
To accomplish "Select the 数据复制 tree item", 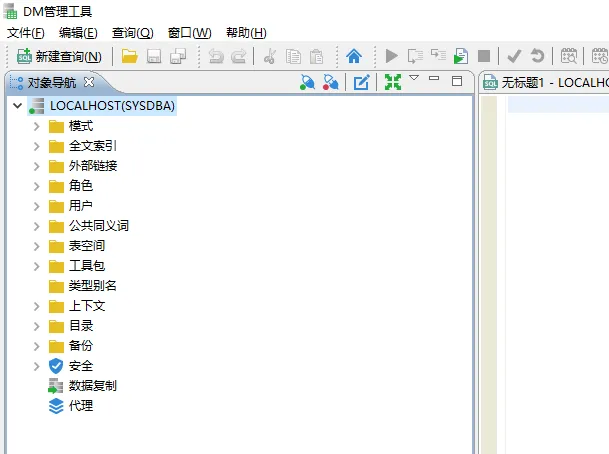I will tap(82, 386).
